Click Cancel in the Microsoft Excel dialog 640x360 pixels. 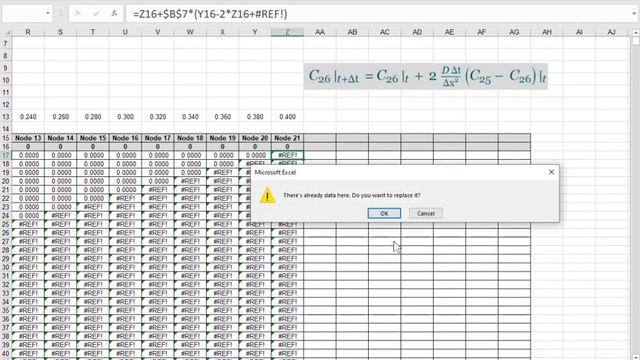pos(426,213)
